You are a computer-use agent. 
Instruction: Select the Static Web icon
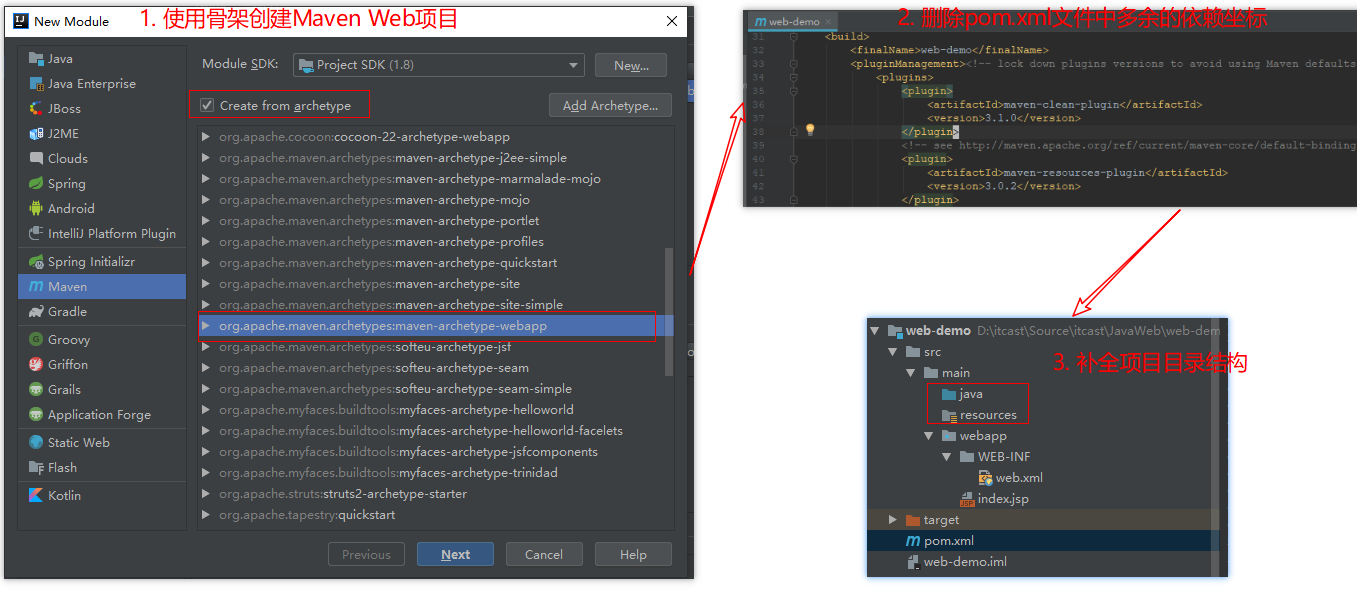click(37, 443)
